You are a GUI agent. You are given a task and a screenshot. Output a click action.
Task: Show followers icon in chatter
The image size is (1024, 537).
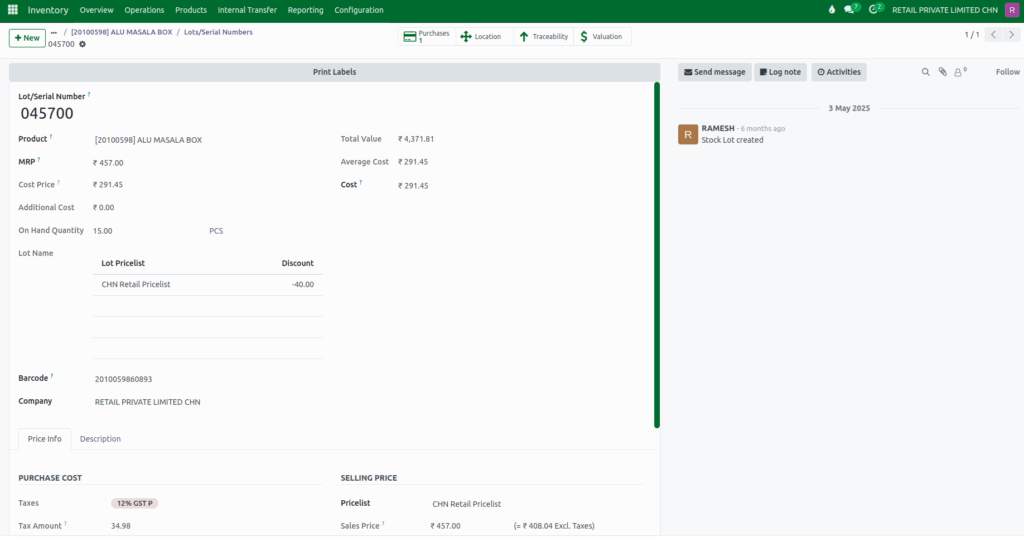coord(960,72)
